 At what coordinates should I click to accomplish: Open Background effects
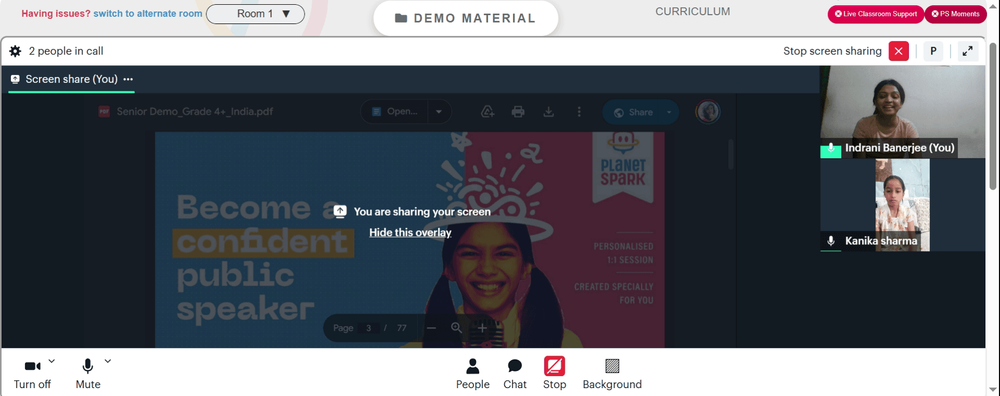pos(612,374)
